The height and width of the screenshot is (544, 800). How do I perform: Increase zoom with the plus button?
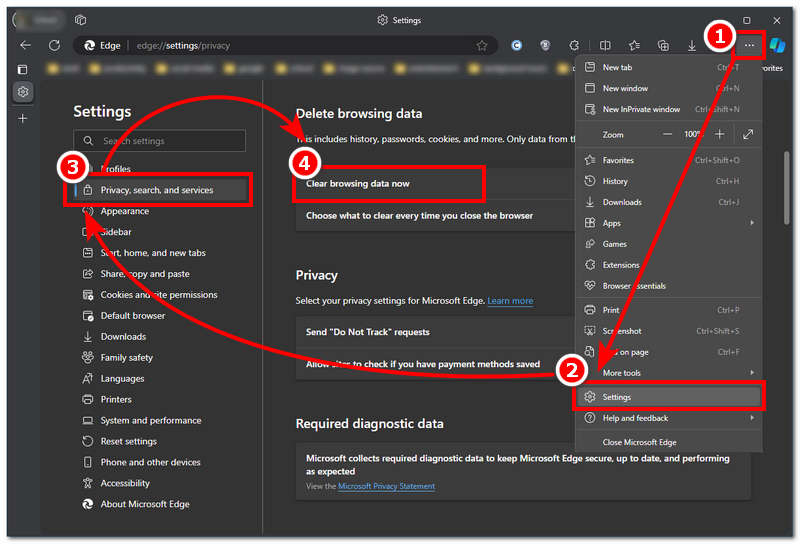719,134
